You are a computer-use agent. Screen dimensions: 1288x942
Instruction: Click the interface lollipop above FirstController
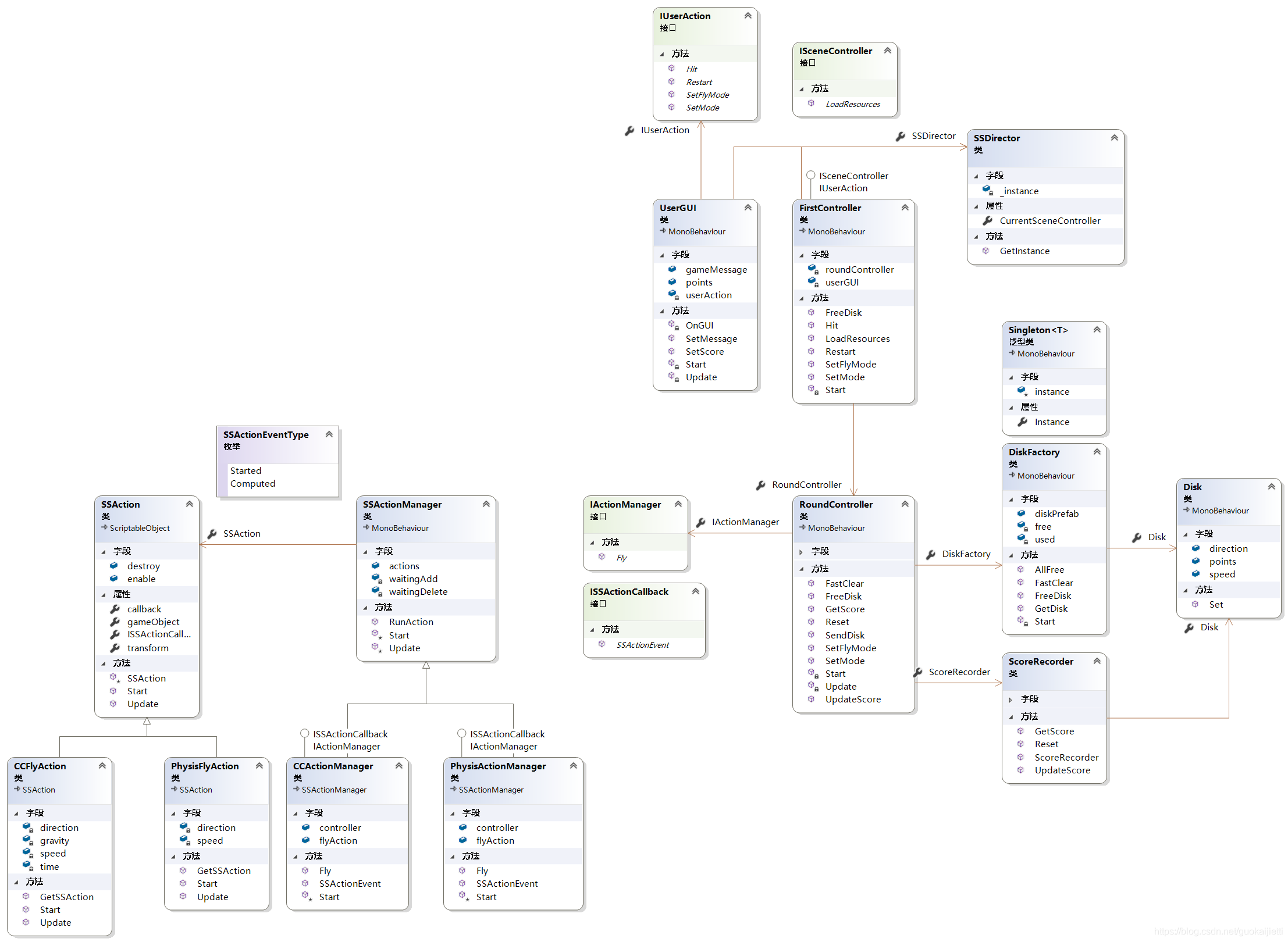[x=810, y=175]
